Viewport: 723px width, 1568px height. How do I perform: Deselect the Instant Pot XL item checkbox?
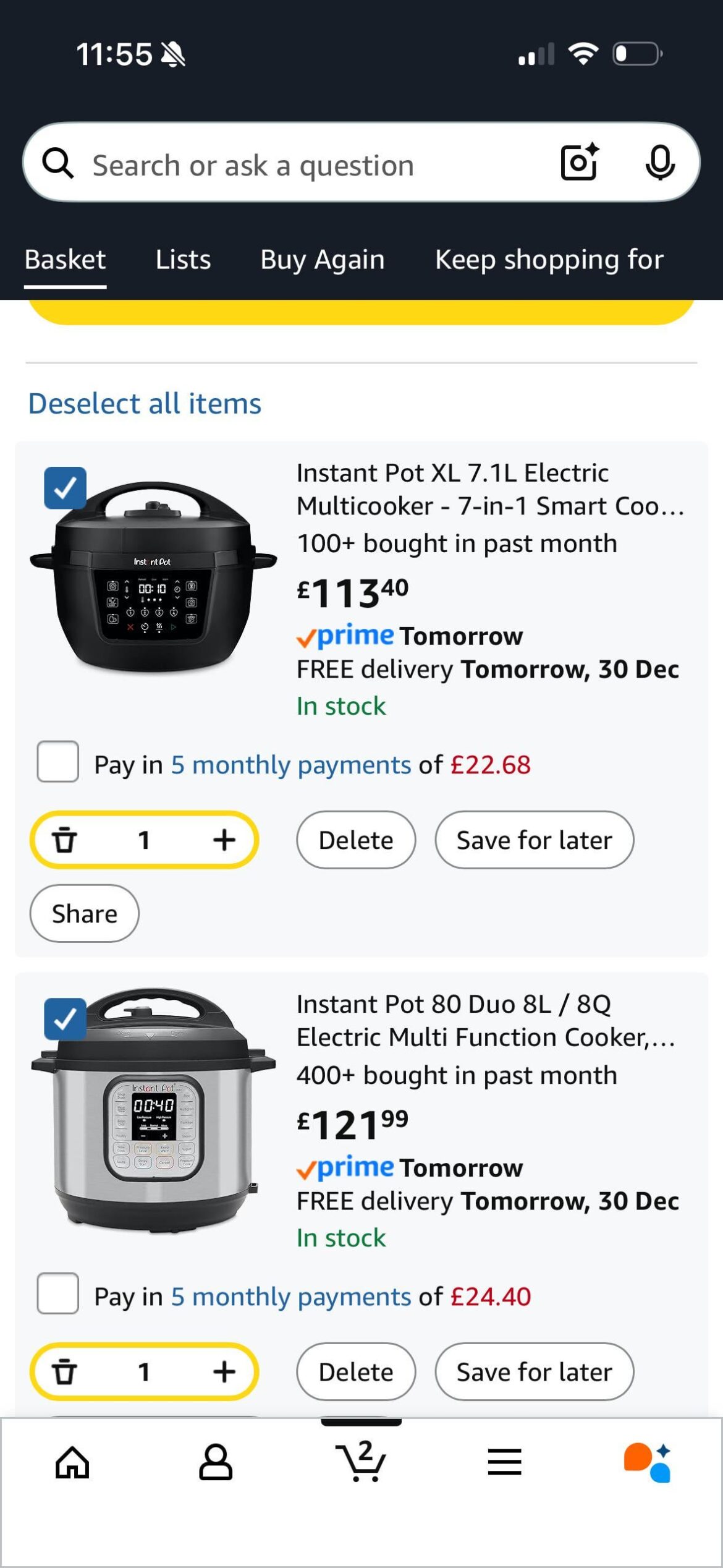click(x=64, y=488)
